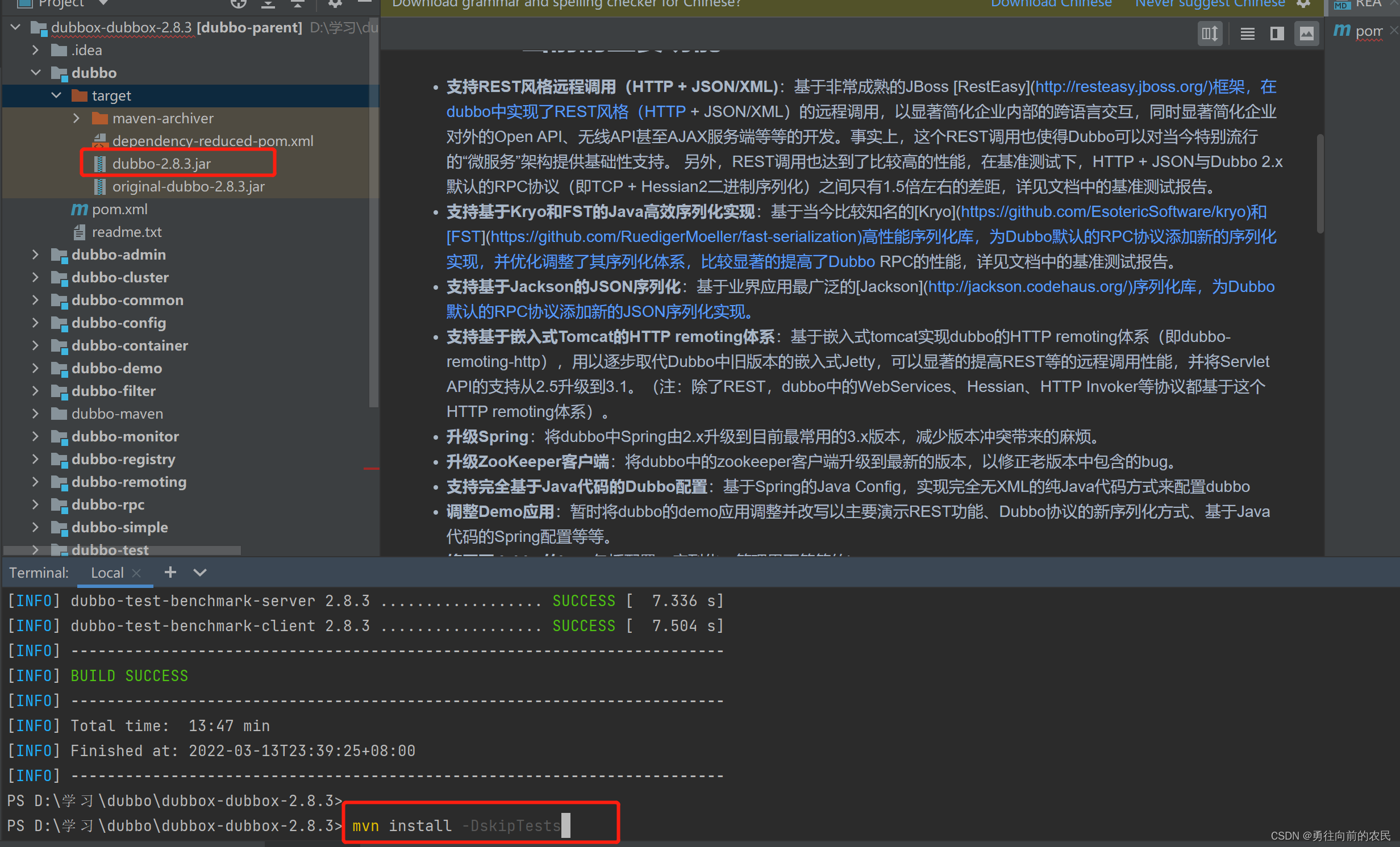Add a new terminal session tab
Viewport: 1400px width, 847px height.
click(170, 572)
